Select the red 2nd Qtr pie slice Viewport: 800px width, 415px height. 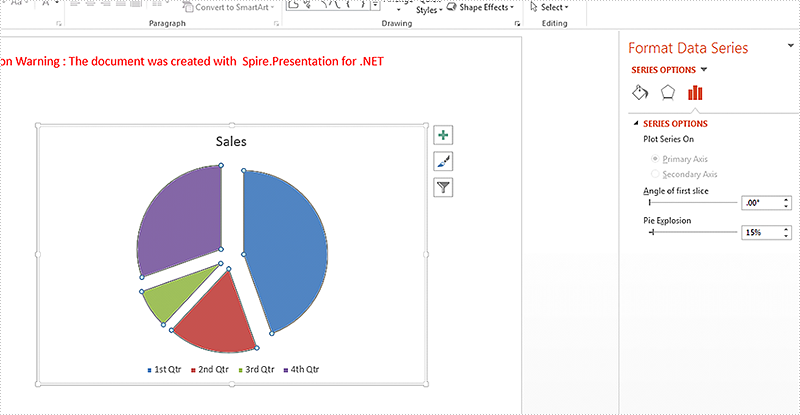219,319
